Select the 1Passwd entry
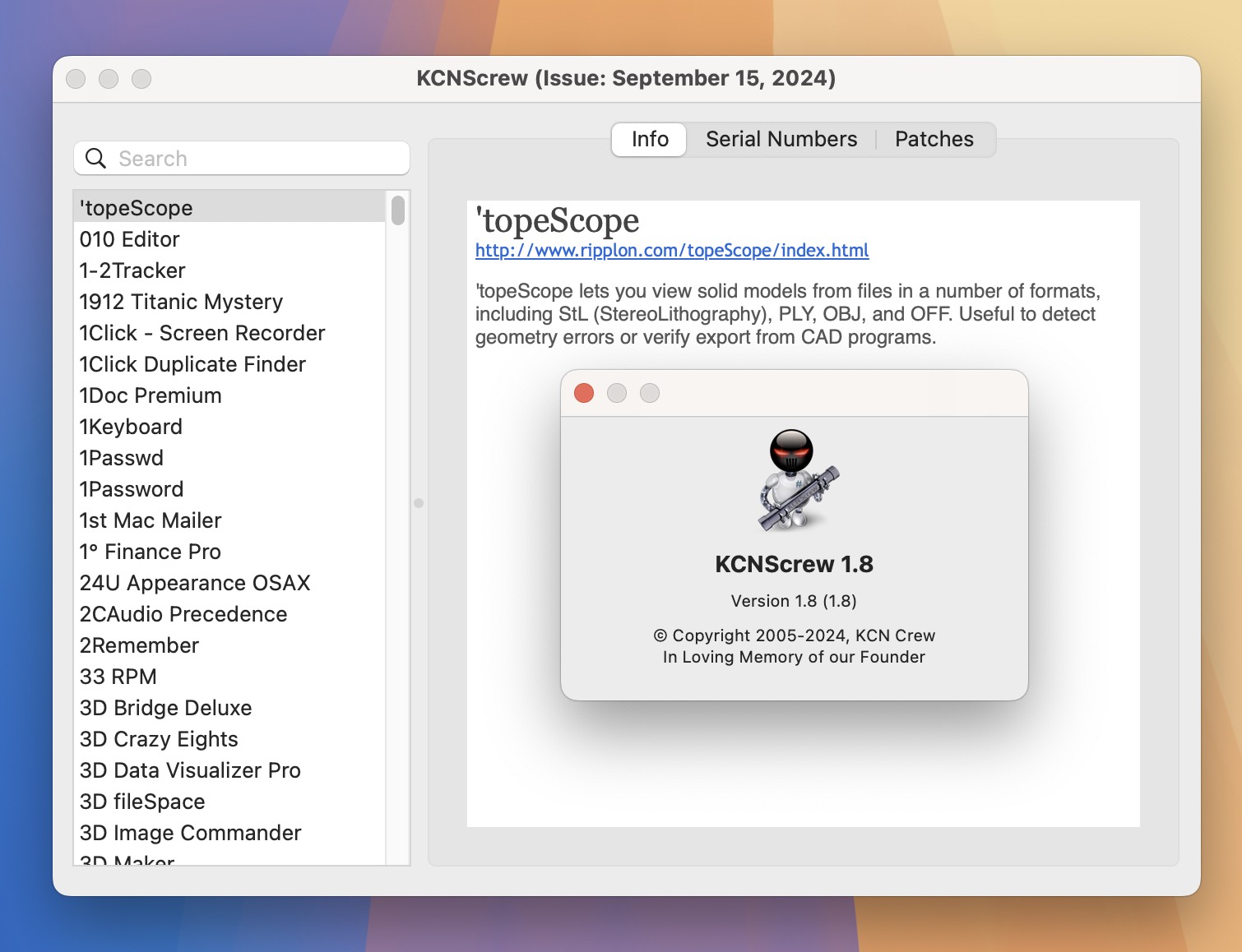 point(229,458)
